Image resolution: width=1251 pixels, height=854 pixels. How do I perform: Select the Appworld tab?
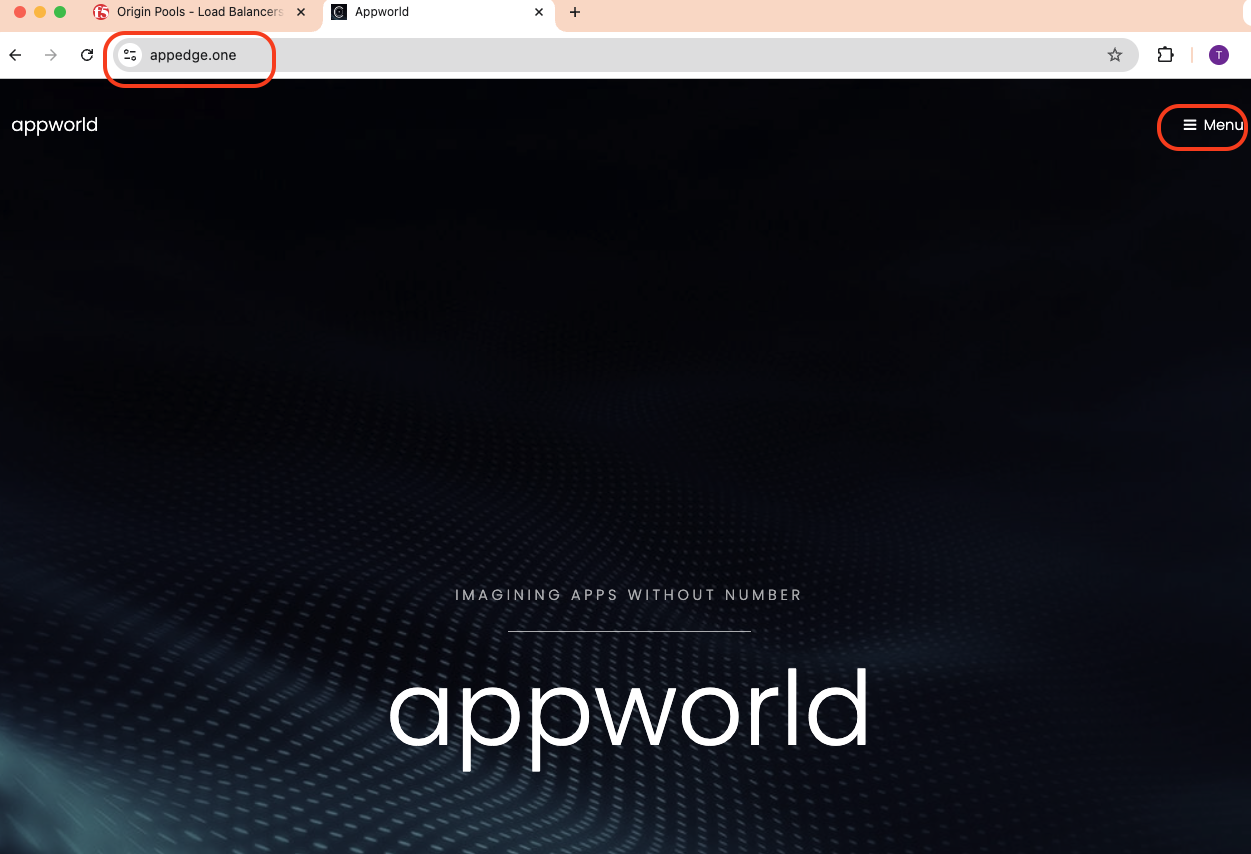pyautogui.click(x=439, y=12)
